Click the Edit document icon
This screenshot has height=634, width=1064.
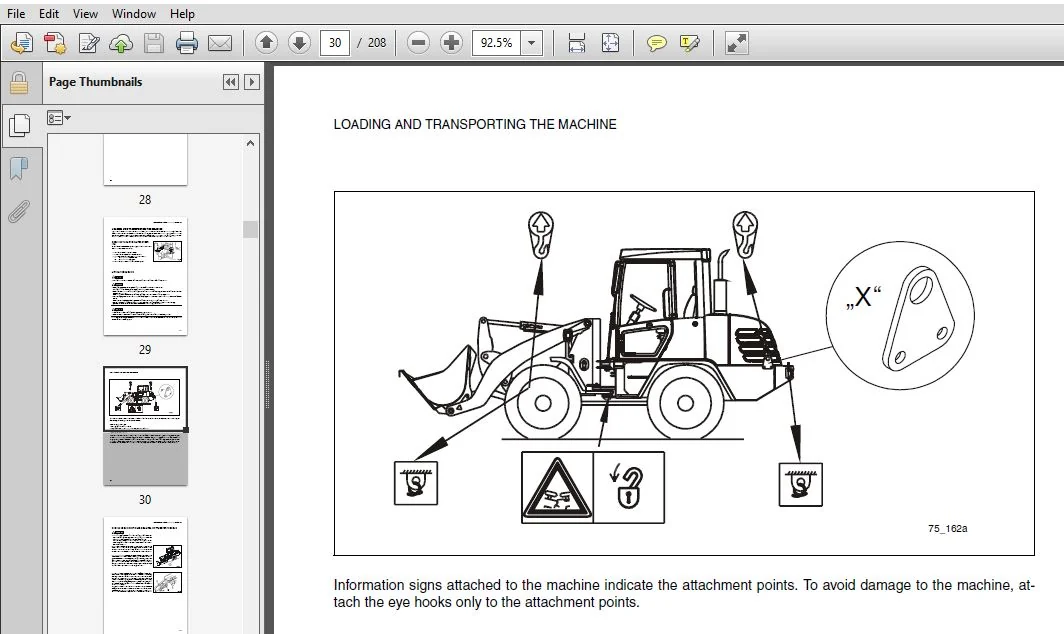click(88, 43)
